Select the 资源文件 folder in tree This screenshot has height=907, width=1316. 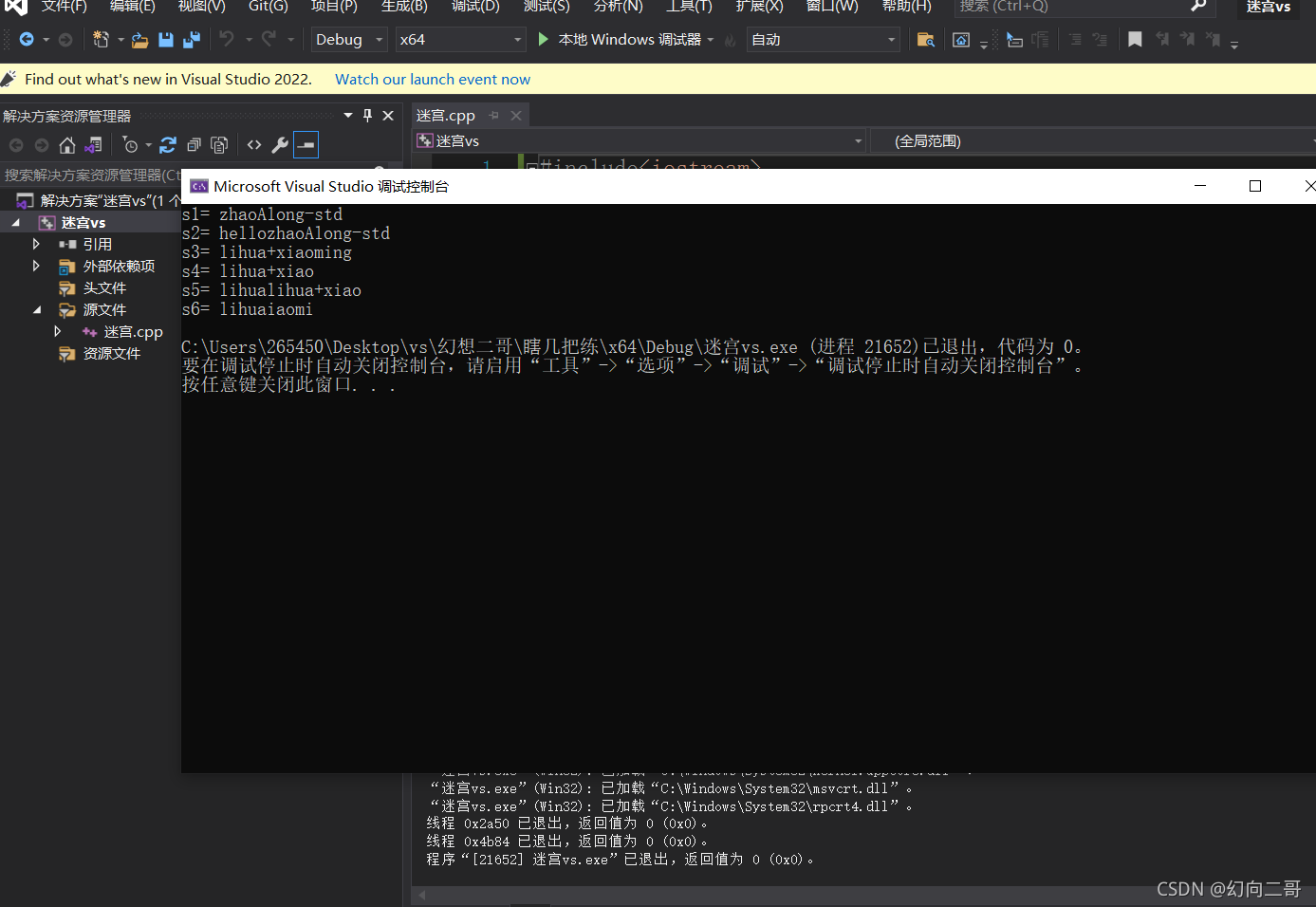(112, 353)
